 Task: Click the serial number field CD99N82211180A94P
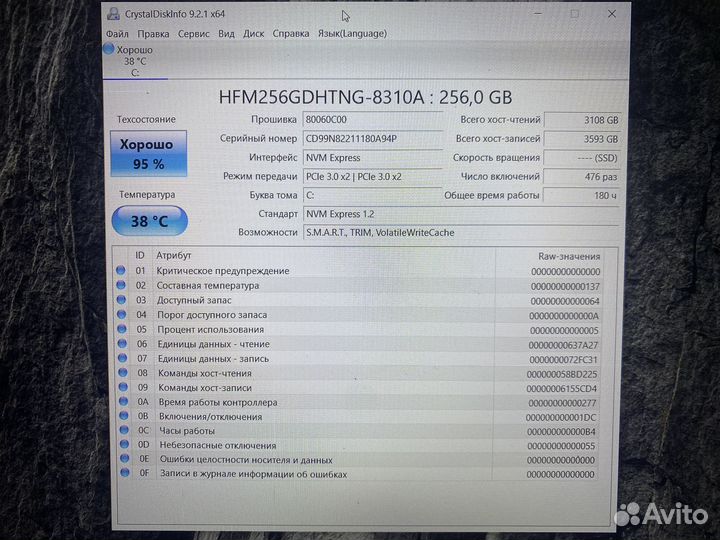372,139
